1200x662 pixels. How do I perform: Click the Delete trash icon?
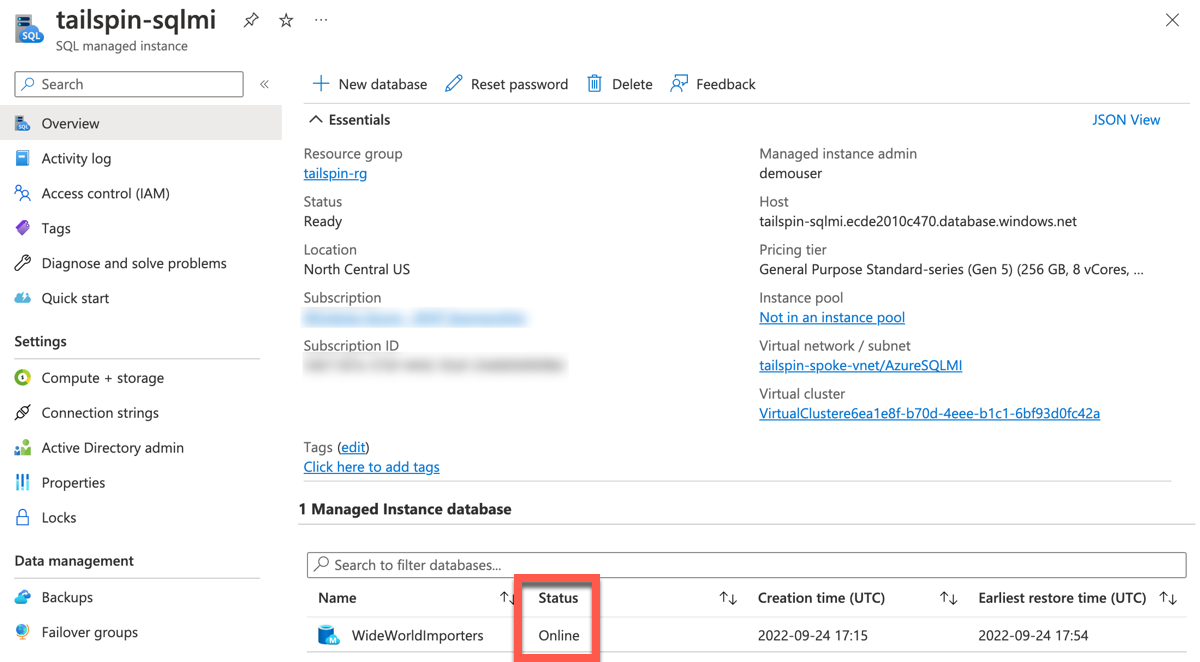point(595,84)
